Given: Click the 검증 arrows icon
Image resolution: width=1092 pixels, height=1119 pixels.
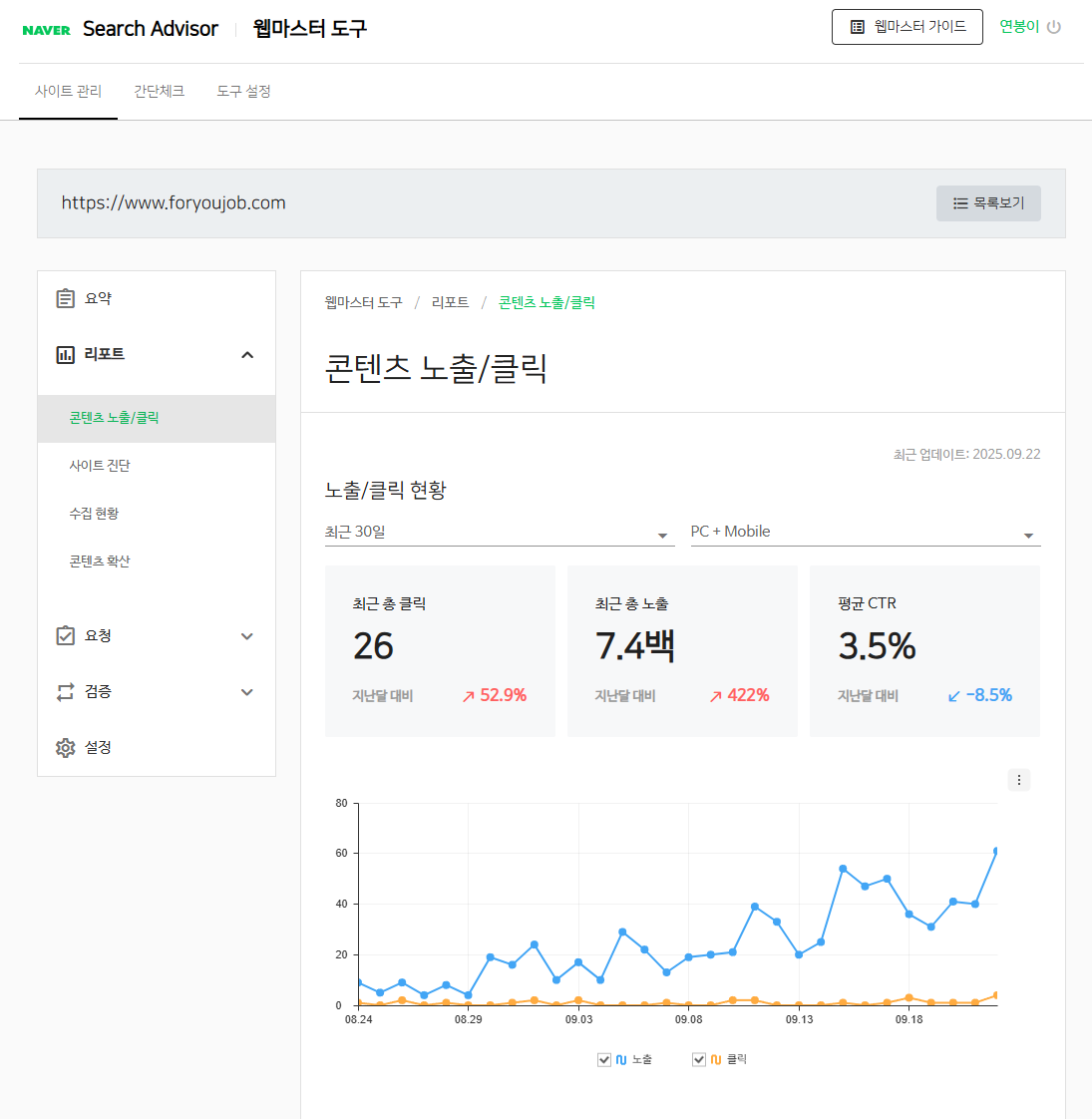Looking at the screenshot, I should click(x=66, y=691).
